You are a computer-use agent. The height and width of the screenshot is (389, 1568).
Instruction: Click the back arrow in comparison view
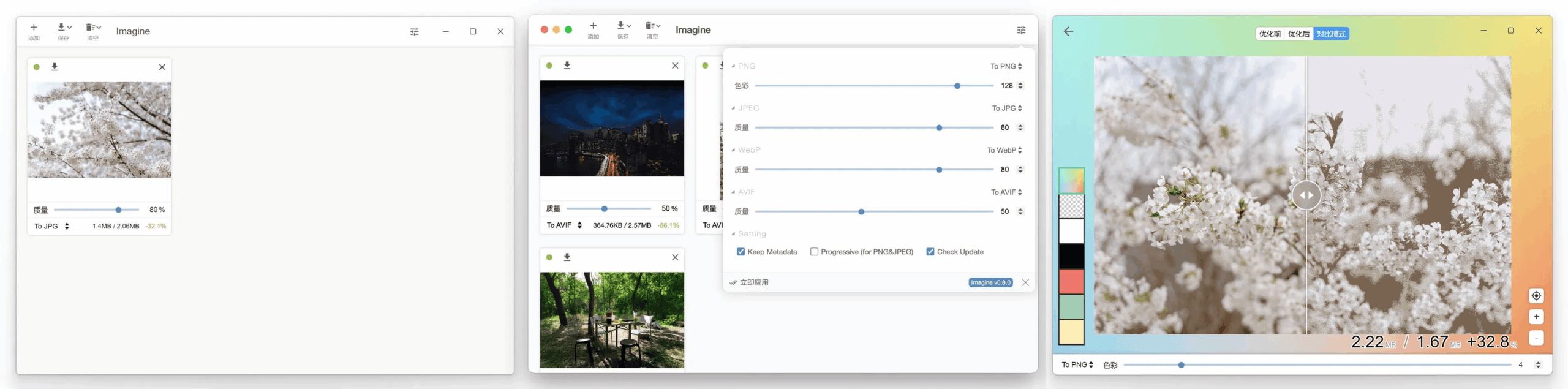pyautogui.click(x=1068, y=31)
